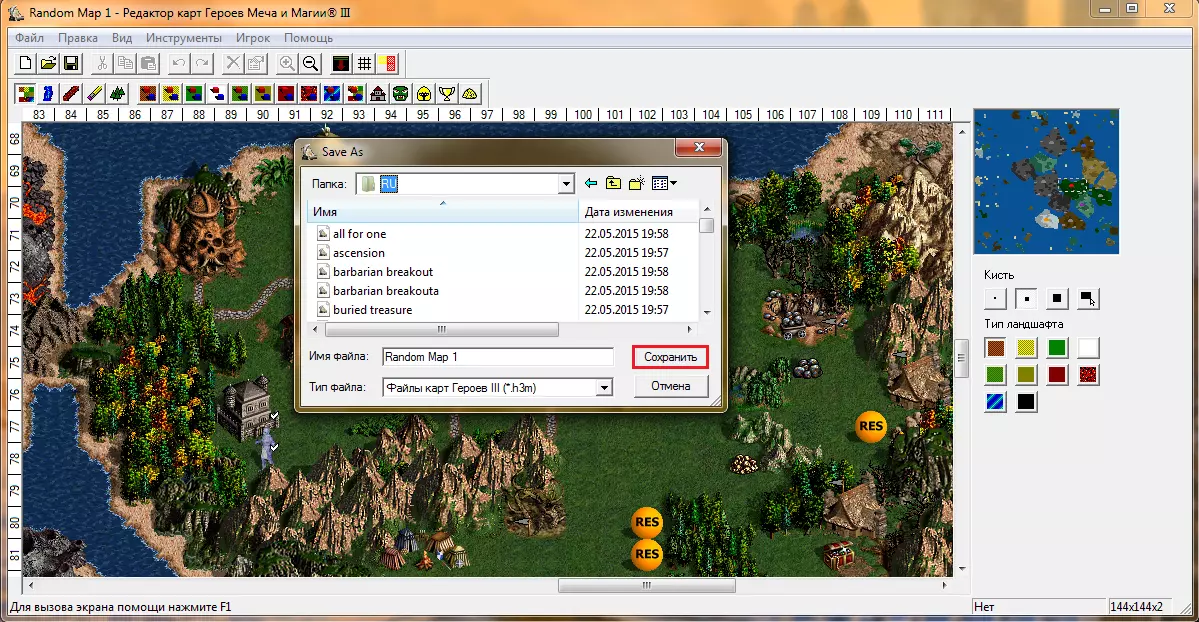Sort files by the Имя column header
1199x622 pixels.
443,211
